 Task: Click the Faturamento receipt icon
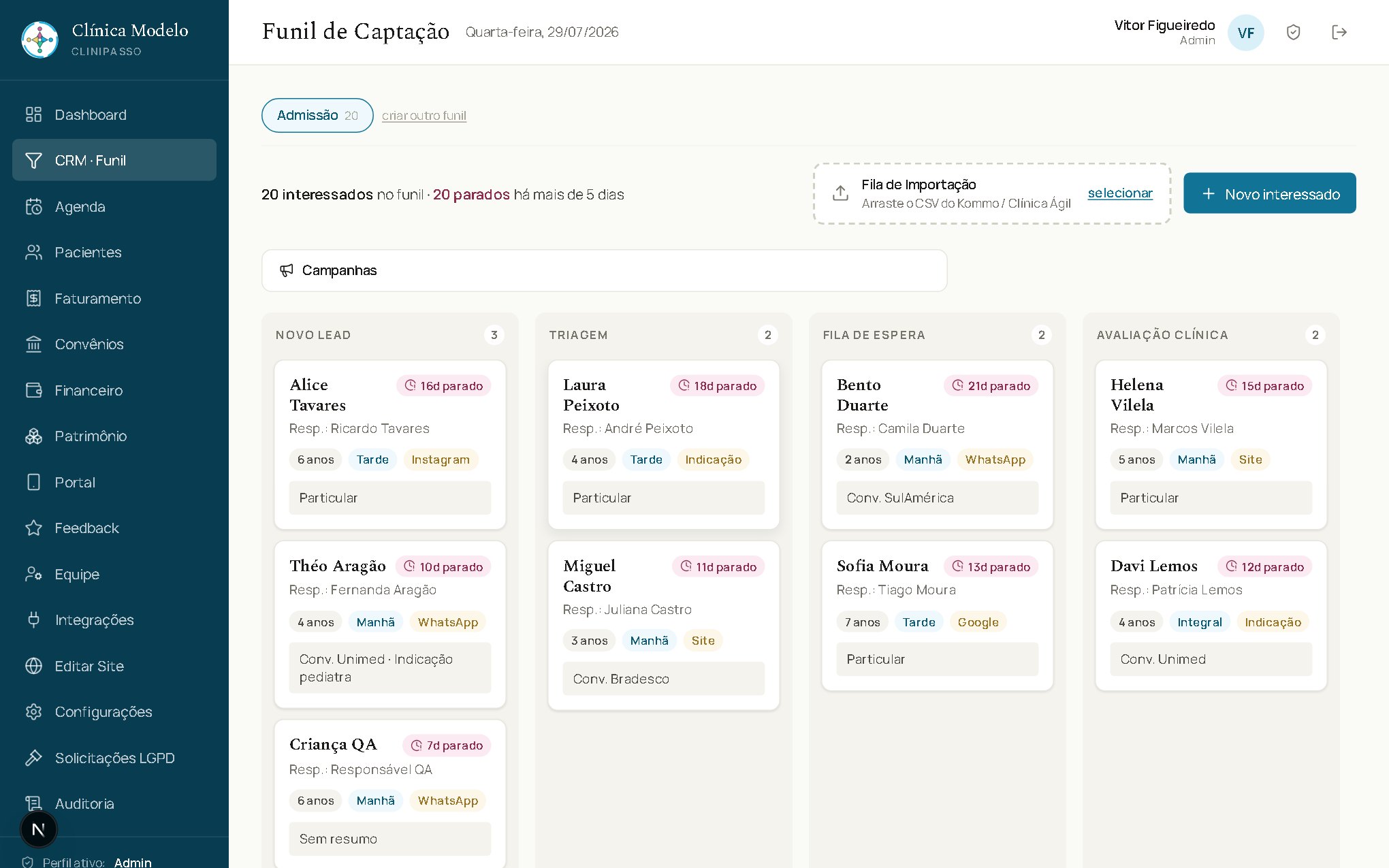click(33, 298)
